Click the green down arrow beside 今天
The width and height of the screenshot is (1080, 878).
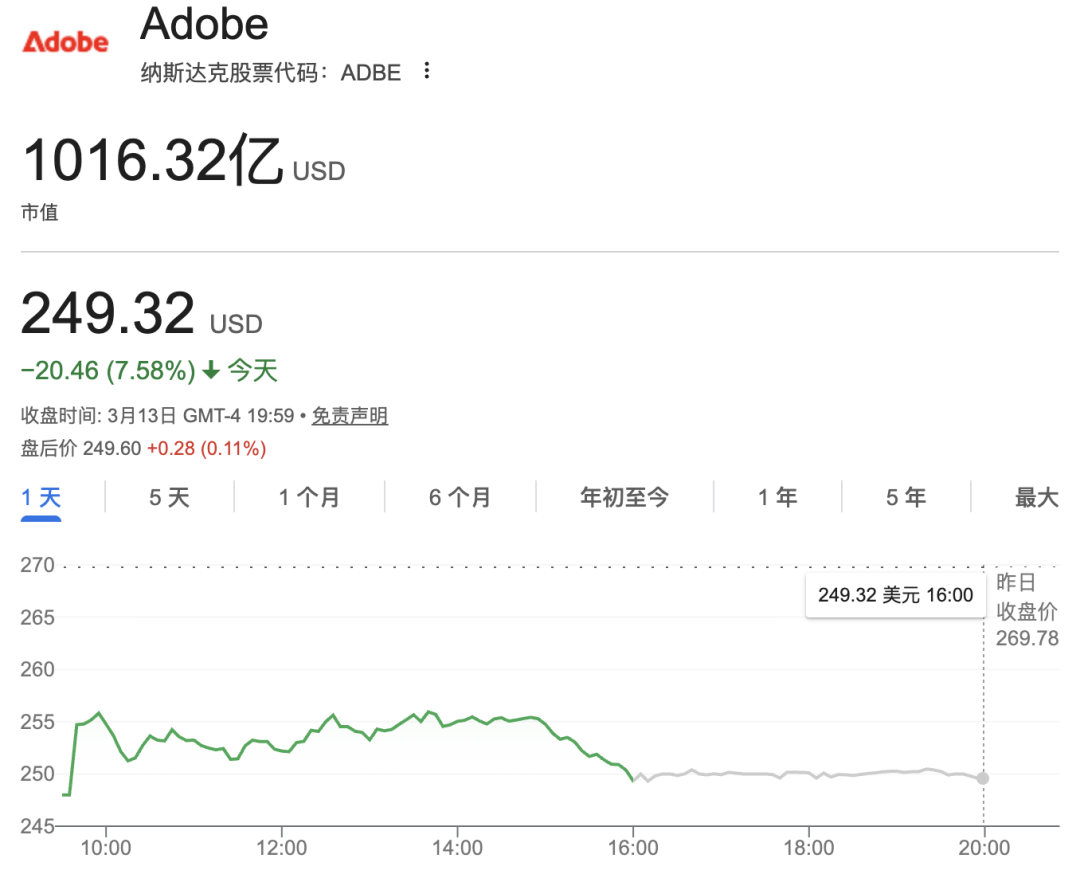tap(211, 371)
